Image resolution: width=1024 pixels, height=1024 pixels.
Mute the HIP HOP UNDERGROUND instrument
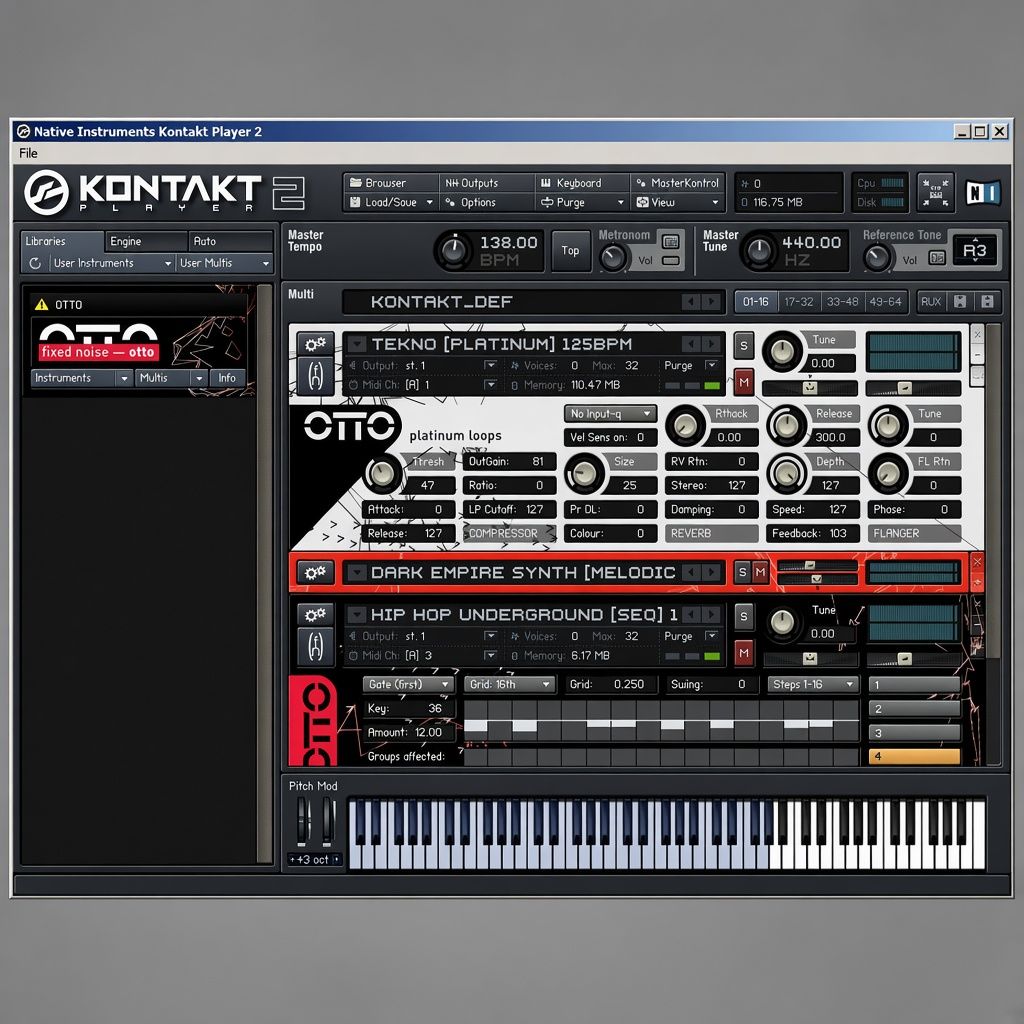pyautogui.click(x=743, y=653)
